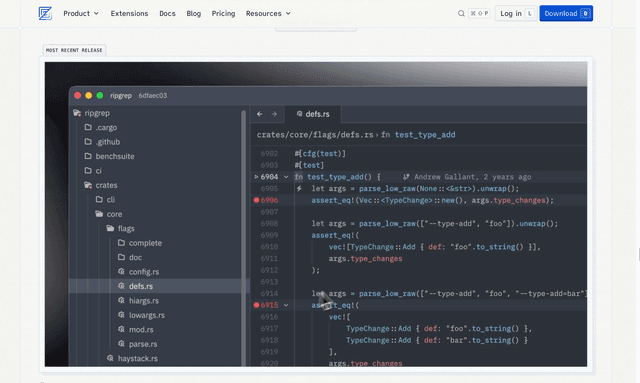
Task: Click the 6dfaec03 commit label in title bar
Action: tap(153, 96)
